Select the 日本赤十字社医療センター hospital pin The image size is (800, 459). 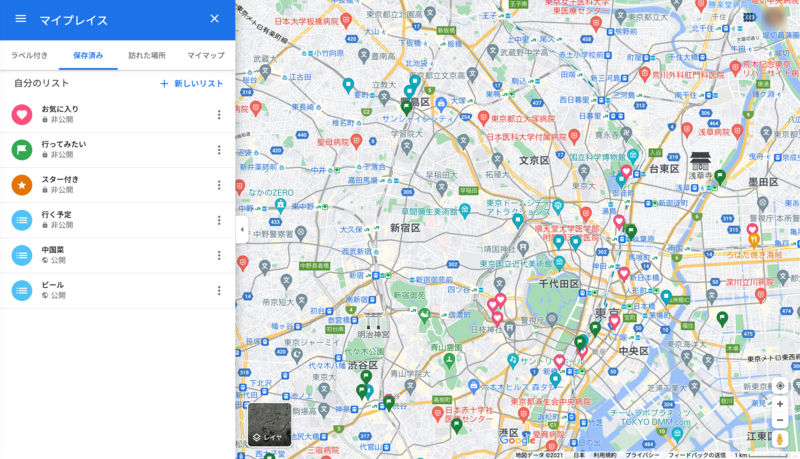point(437,413)
